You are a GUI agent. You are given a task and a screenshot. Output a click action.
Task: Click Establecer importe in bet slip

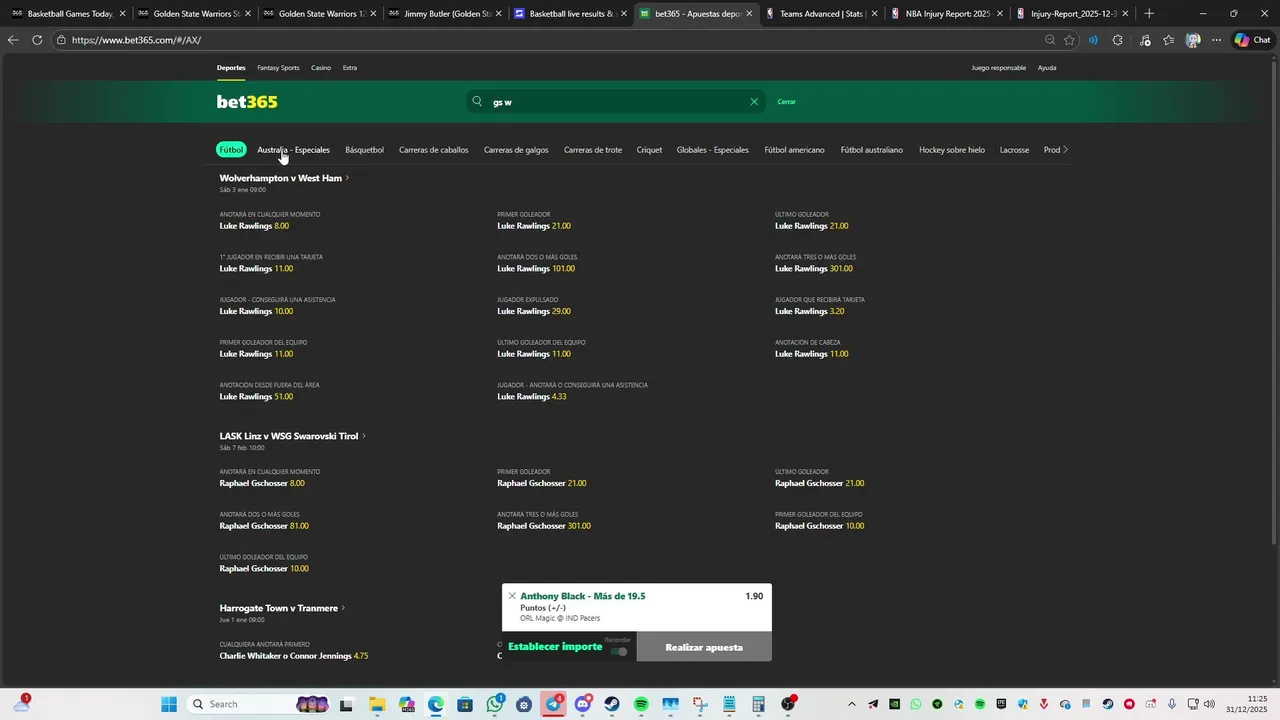click(555, 647)
